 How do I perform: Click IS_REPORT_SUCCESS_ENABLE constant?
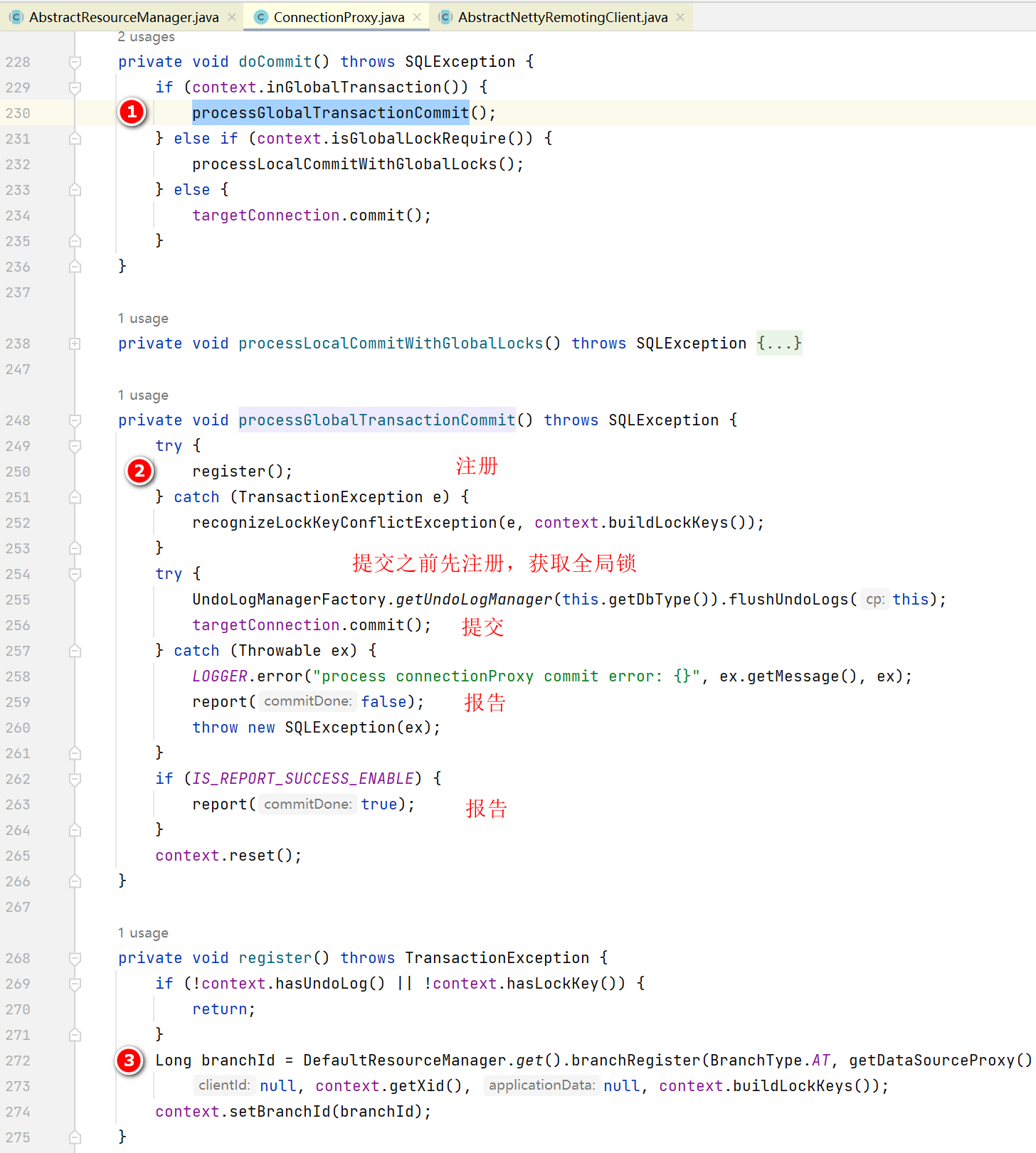pos(303,779)
